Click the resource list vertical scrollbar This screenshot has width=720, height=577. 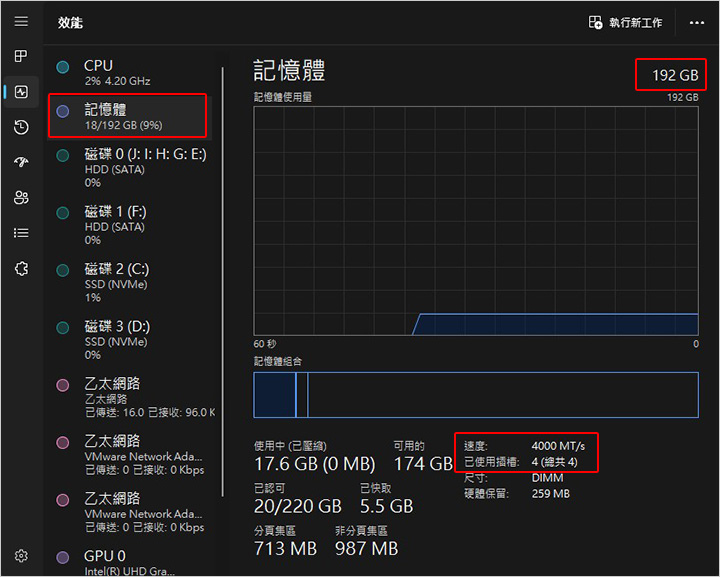tap(223, 281)
